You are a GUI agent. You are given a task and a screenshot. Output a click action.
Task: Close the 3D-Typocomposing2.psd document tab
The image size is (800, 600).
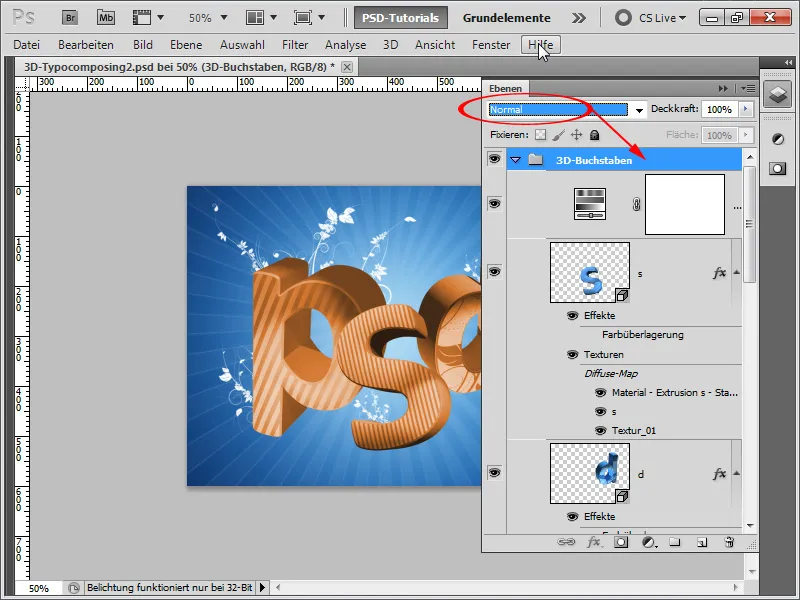click(x=347, y=67)
